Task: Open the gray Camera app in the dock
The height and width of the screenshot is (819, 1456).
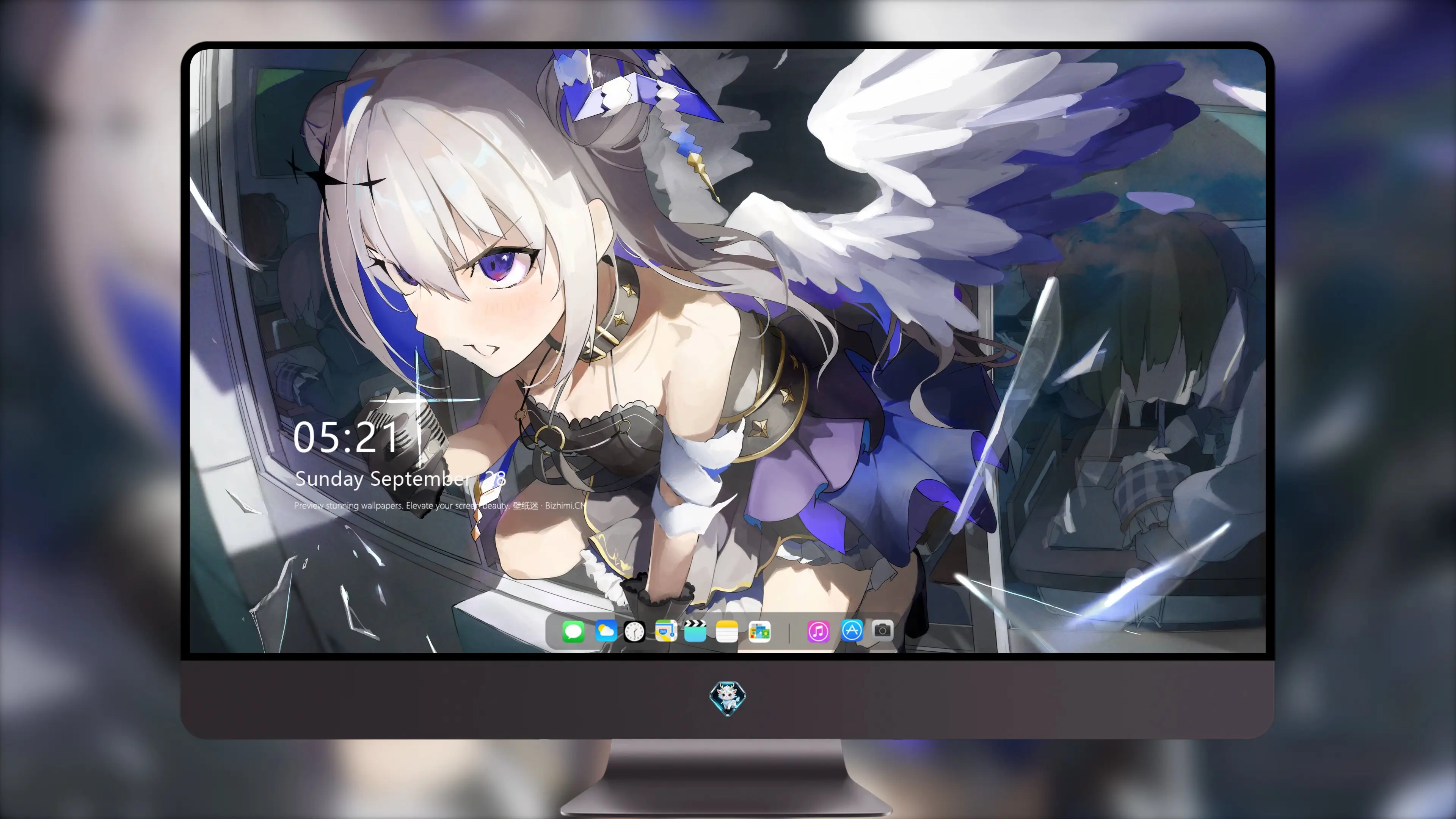Action: point(882,630)
